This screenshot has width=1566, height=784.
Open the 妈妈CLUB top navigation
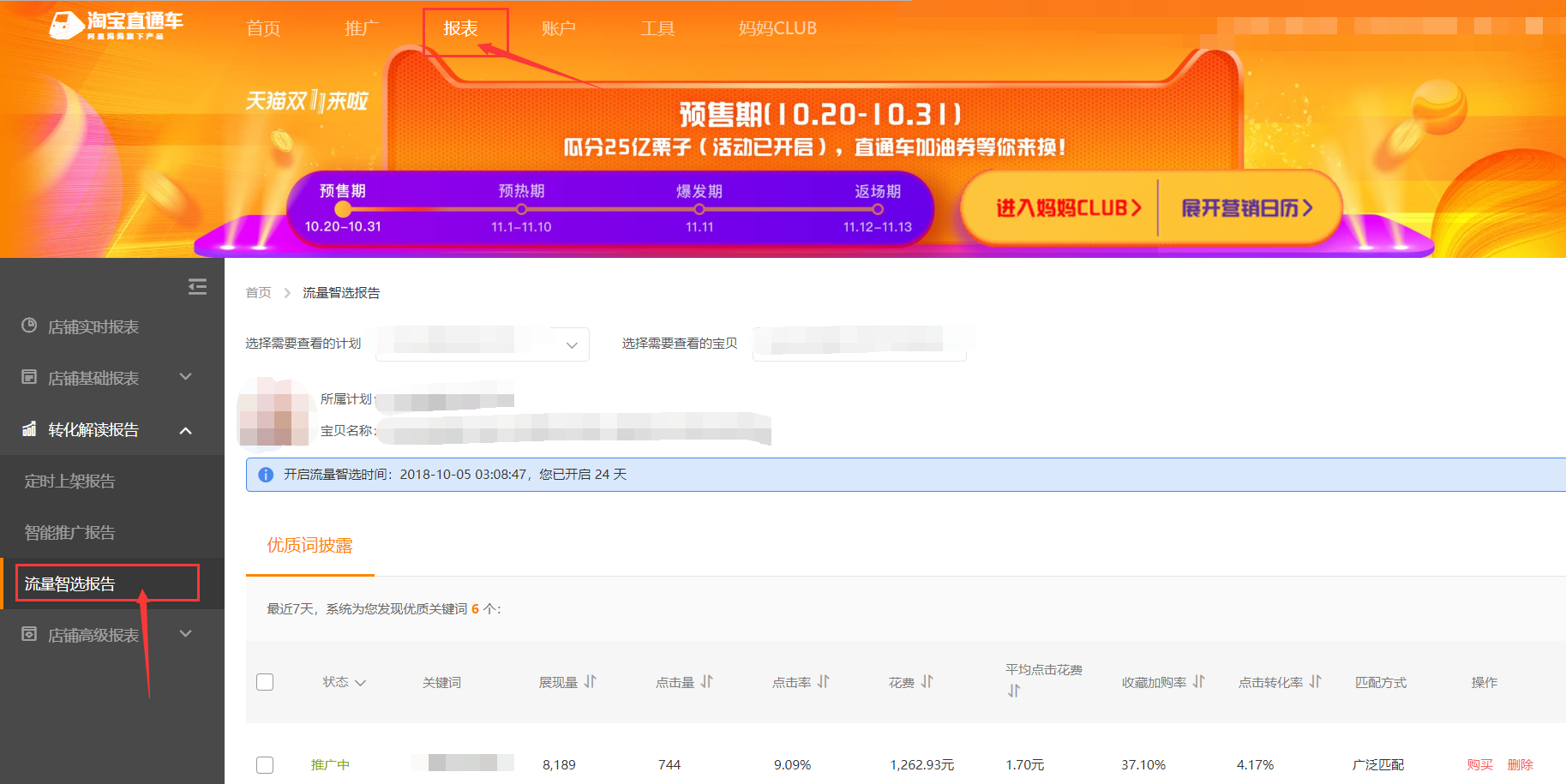pos(777,28)
